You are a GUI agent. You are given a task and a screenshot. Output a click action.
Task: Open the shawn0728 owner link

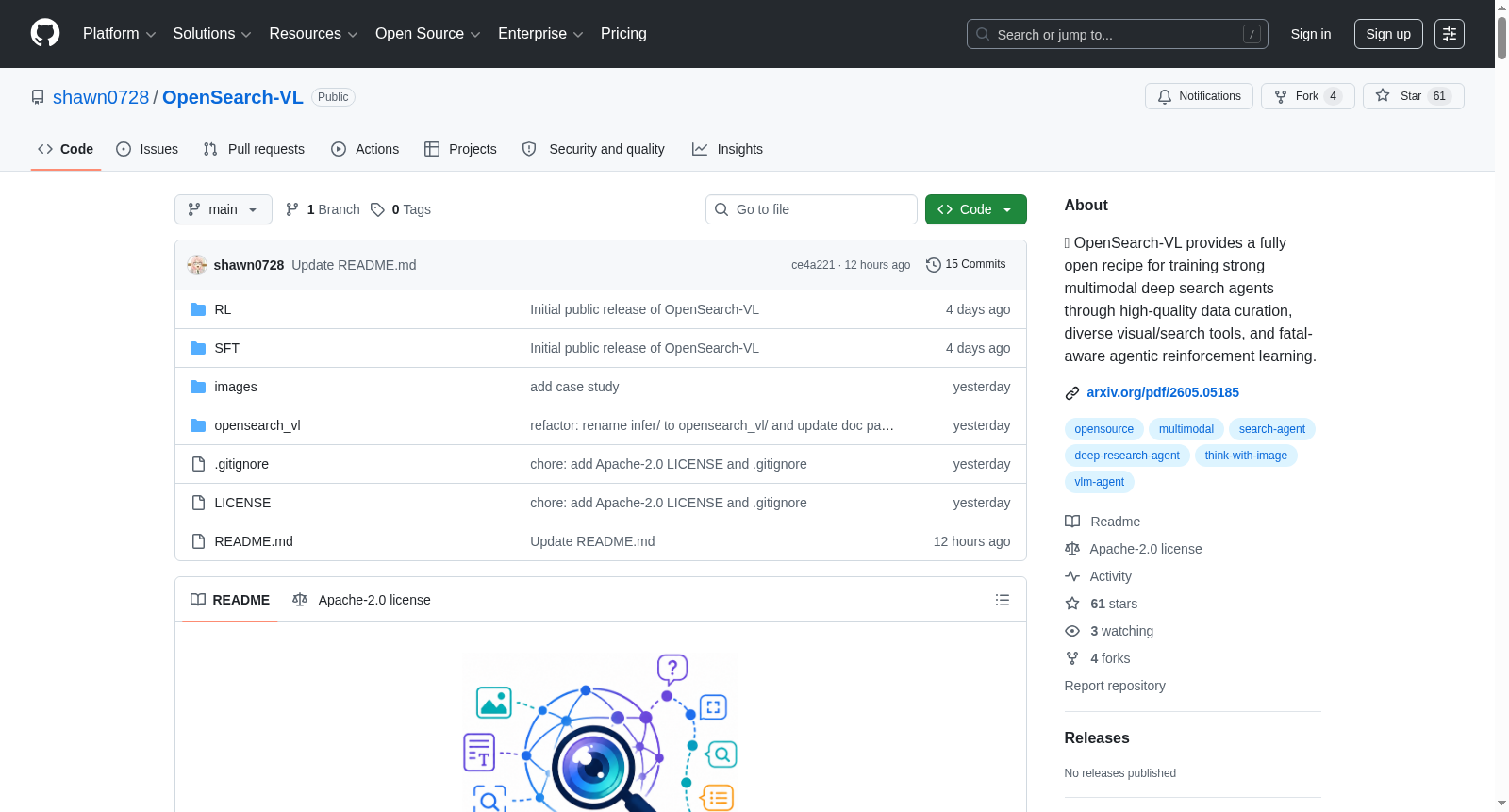click(101, 97)
